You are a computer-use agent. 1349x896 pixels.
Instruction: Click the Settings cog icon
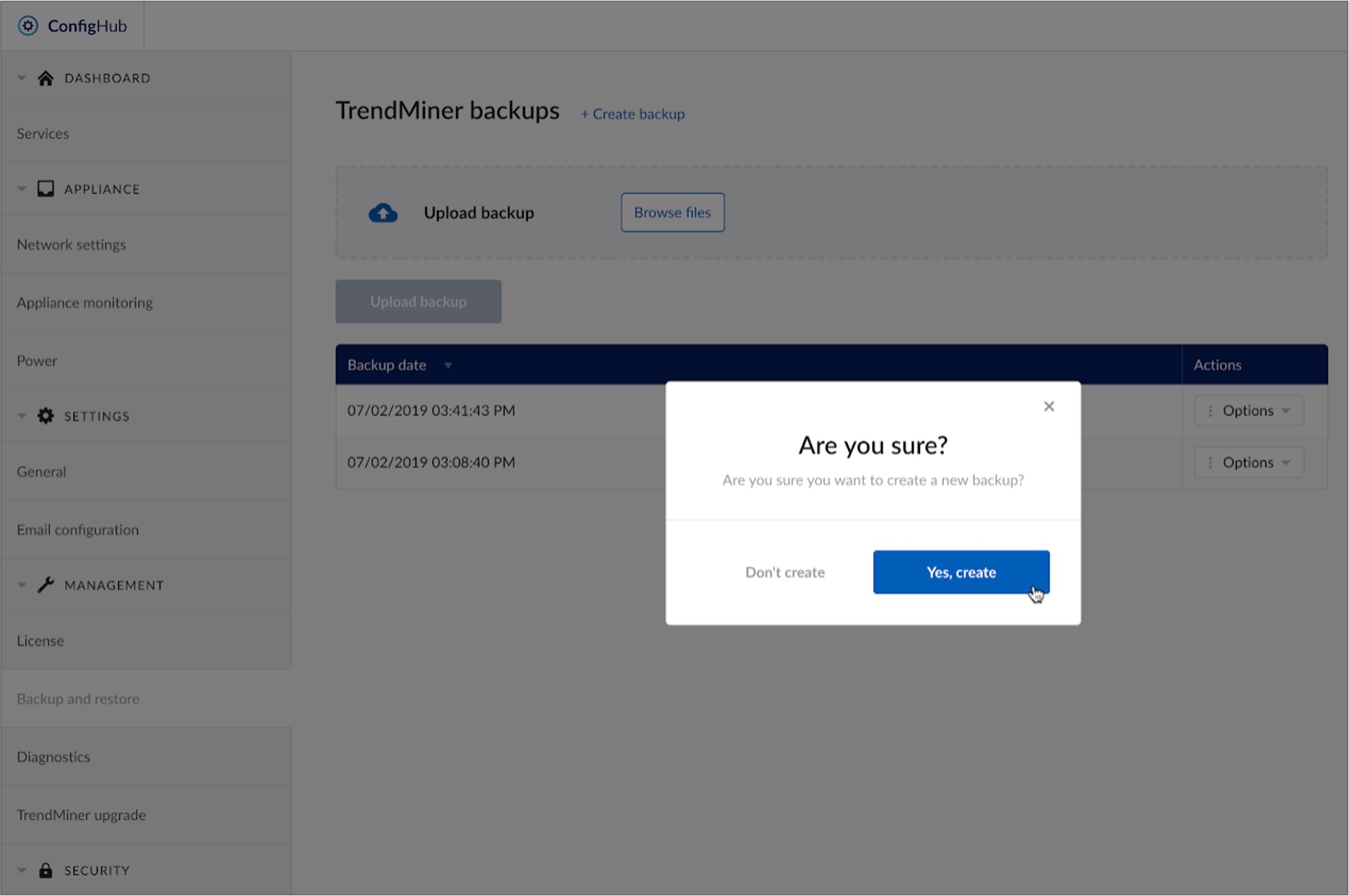(46, 416)
